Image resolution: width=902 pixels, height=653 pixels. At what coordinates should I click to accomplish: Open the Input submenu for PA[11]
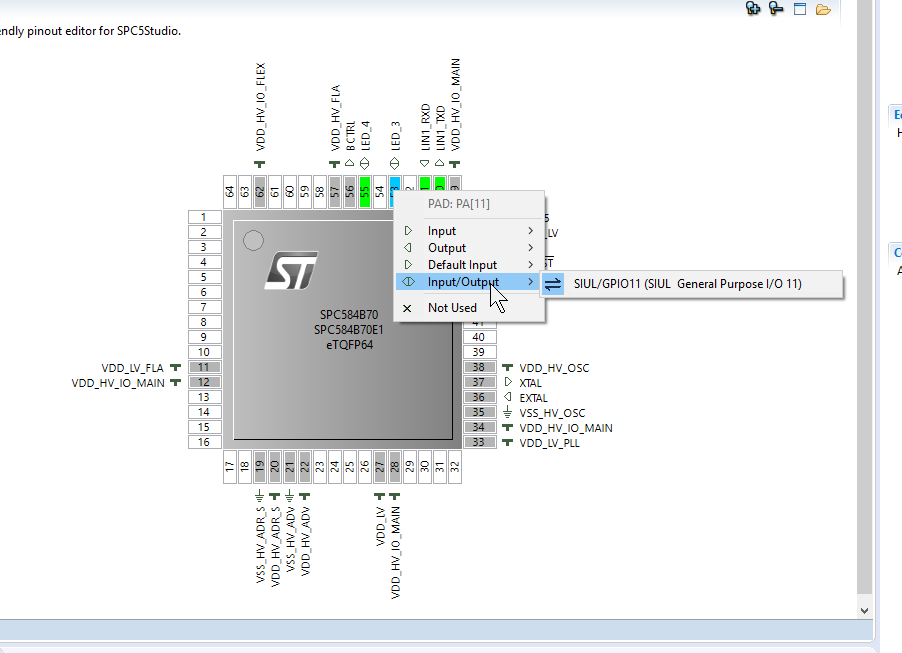tap(469, 231)
